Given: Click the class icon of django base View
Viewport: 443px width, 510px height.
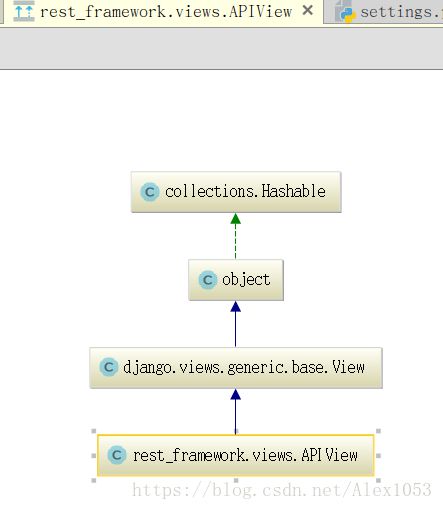Looking at the screenshot, I should (108, 367).
